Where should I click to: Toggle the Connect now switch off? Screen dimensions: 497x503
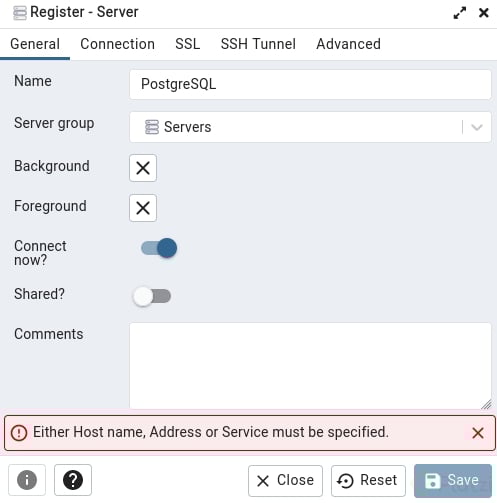coord(159,248)
